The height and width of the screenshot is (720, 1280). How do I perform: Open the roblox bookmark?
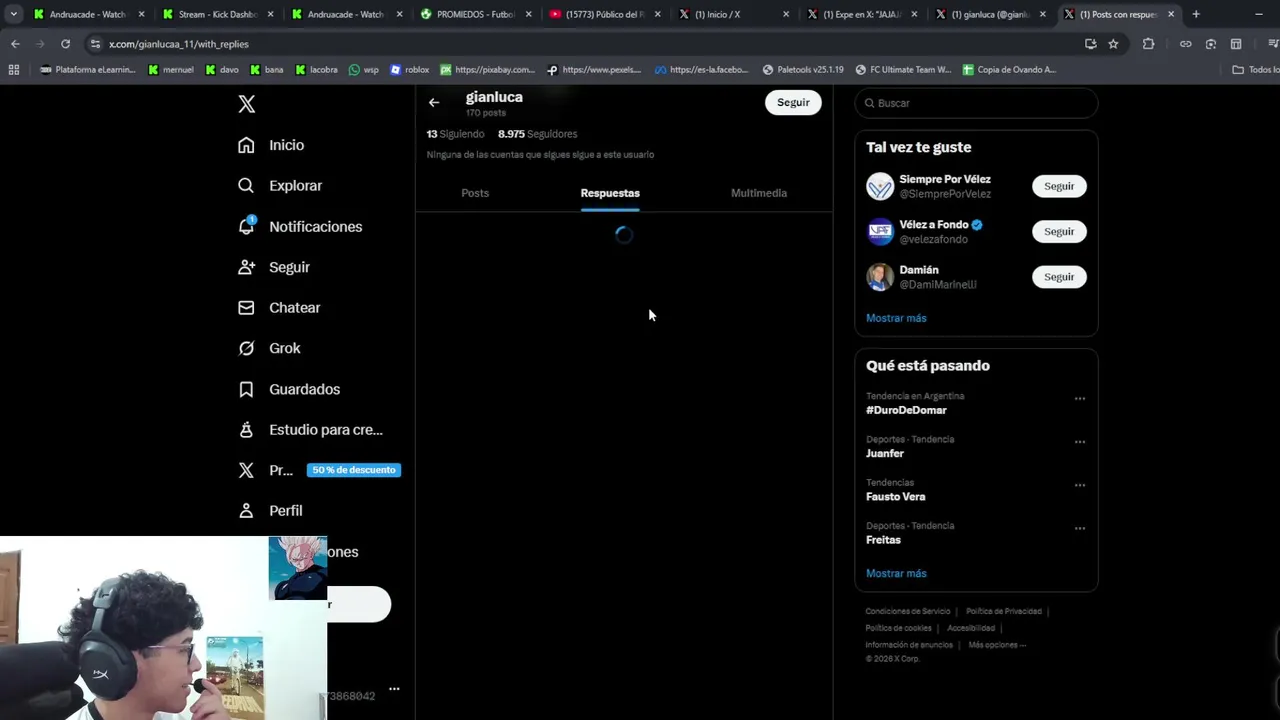coord(409,70)
